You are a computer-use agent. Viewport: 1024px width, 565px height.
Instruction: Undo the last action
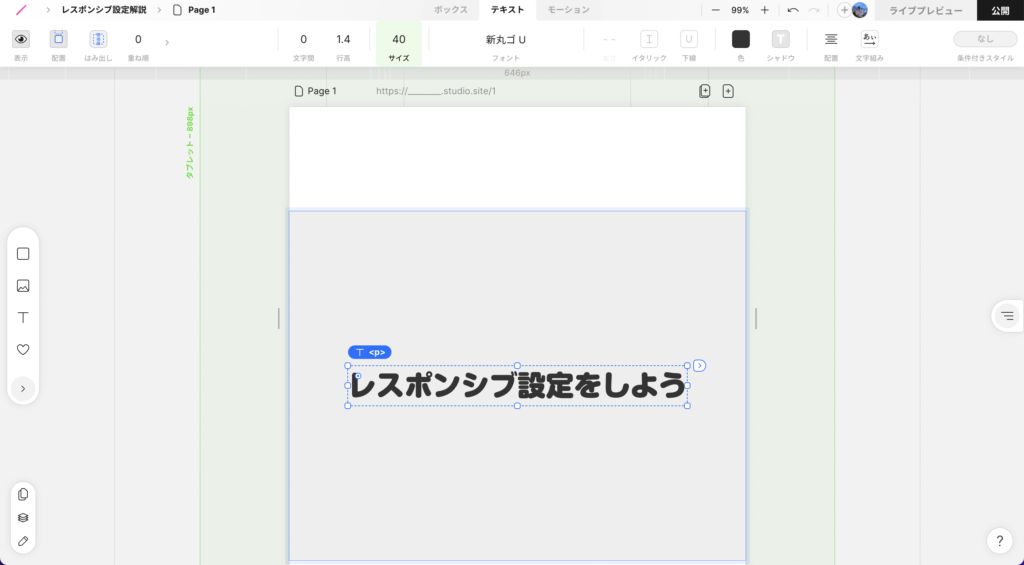pos(793,10)
